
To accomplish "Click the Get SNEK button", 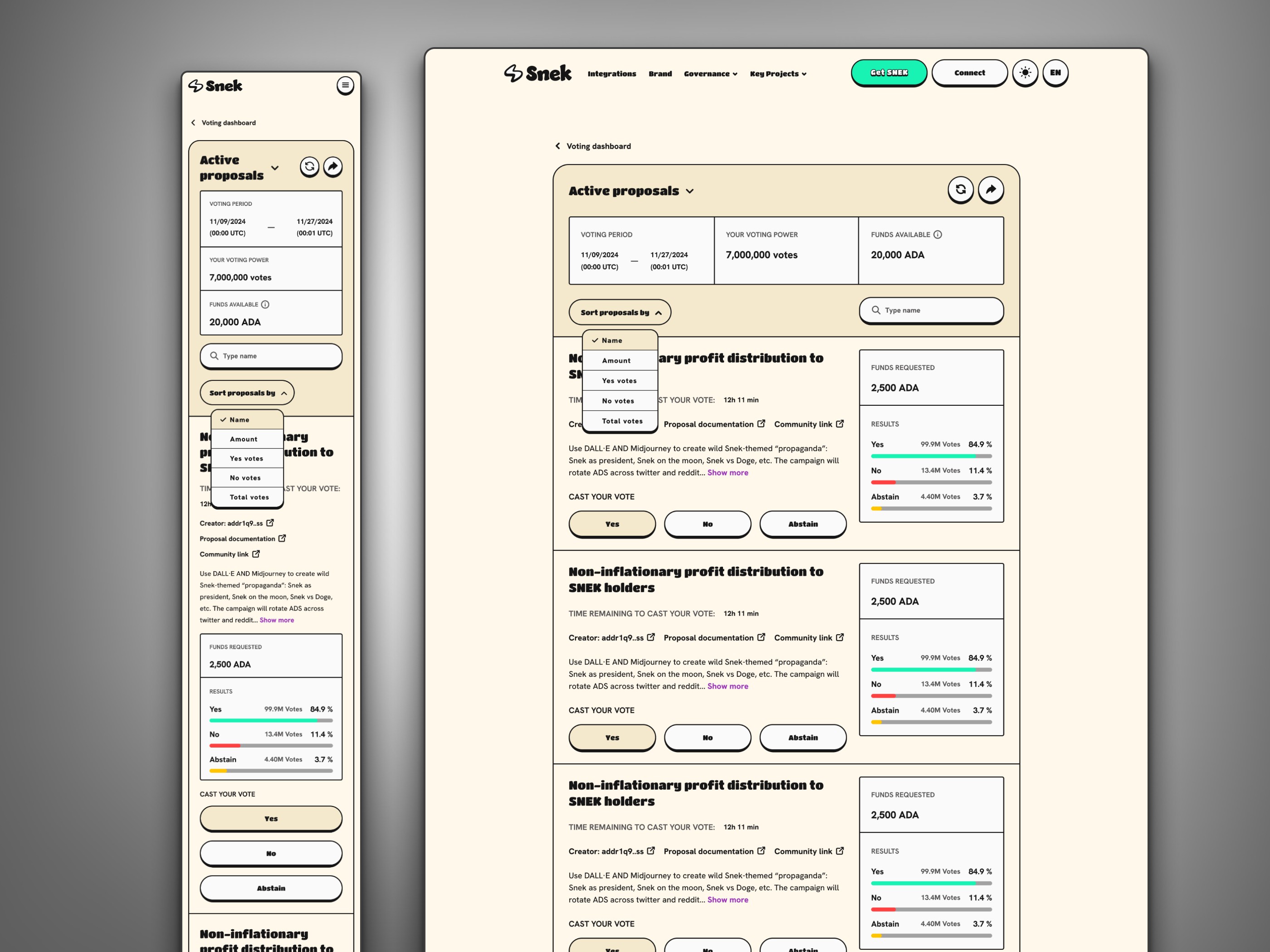I will (x=889, y=73).
